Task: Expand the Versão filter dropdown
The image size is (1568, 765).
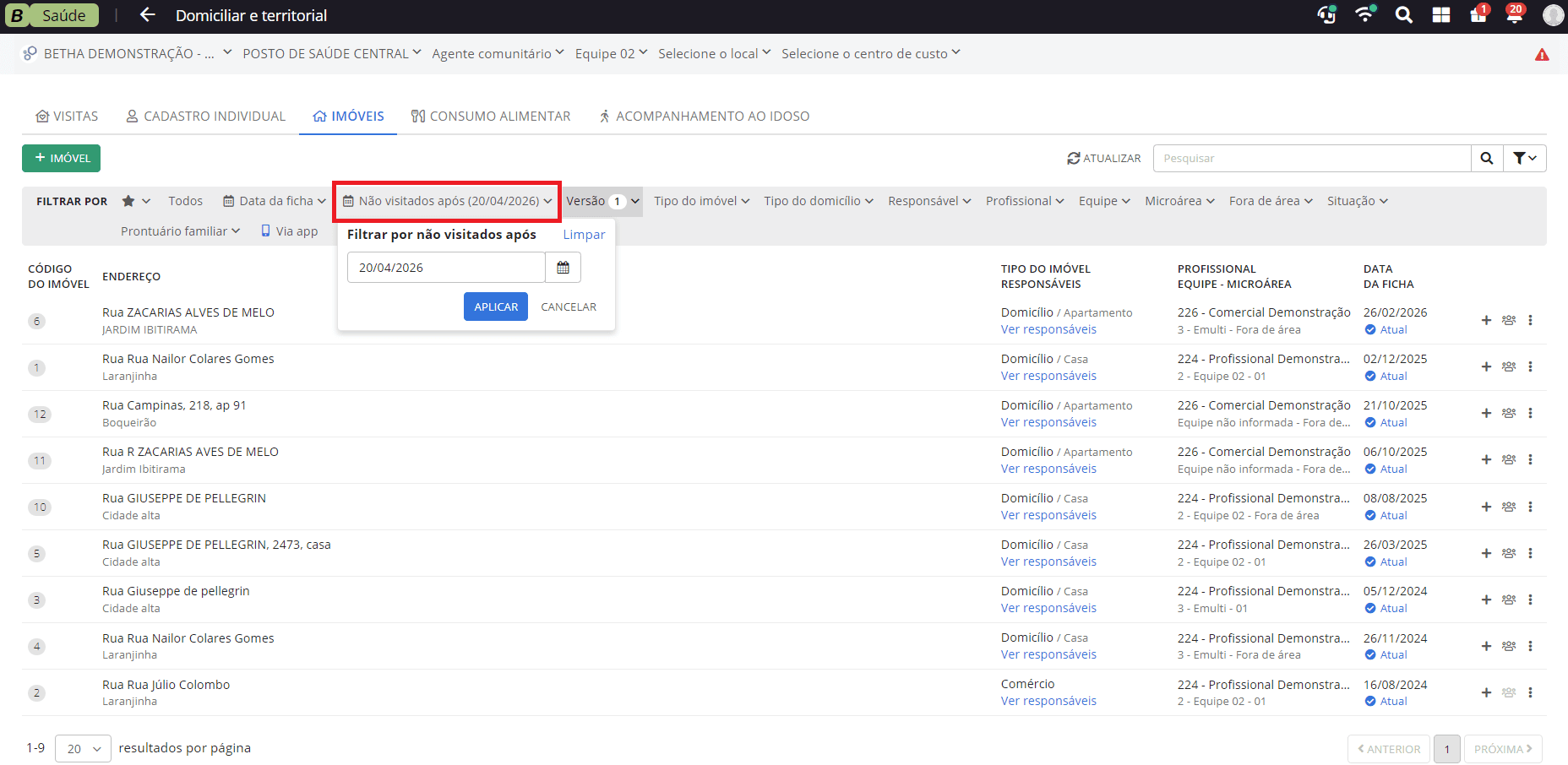Action: coord(603,201)
